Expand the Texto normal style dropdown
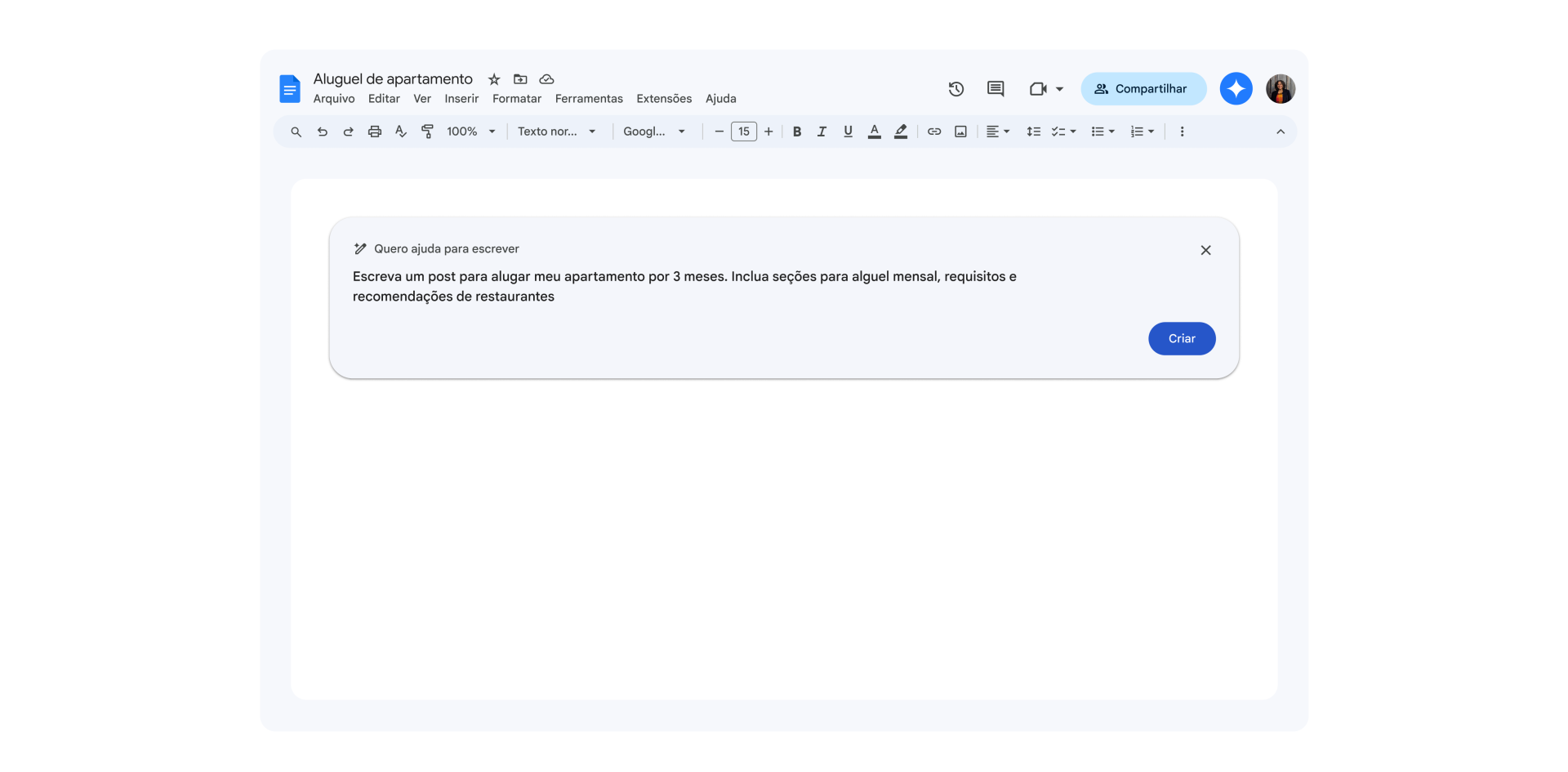The width and height of the screenshot is (1568, 772). tap(557, 132)
